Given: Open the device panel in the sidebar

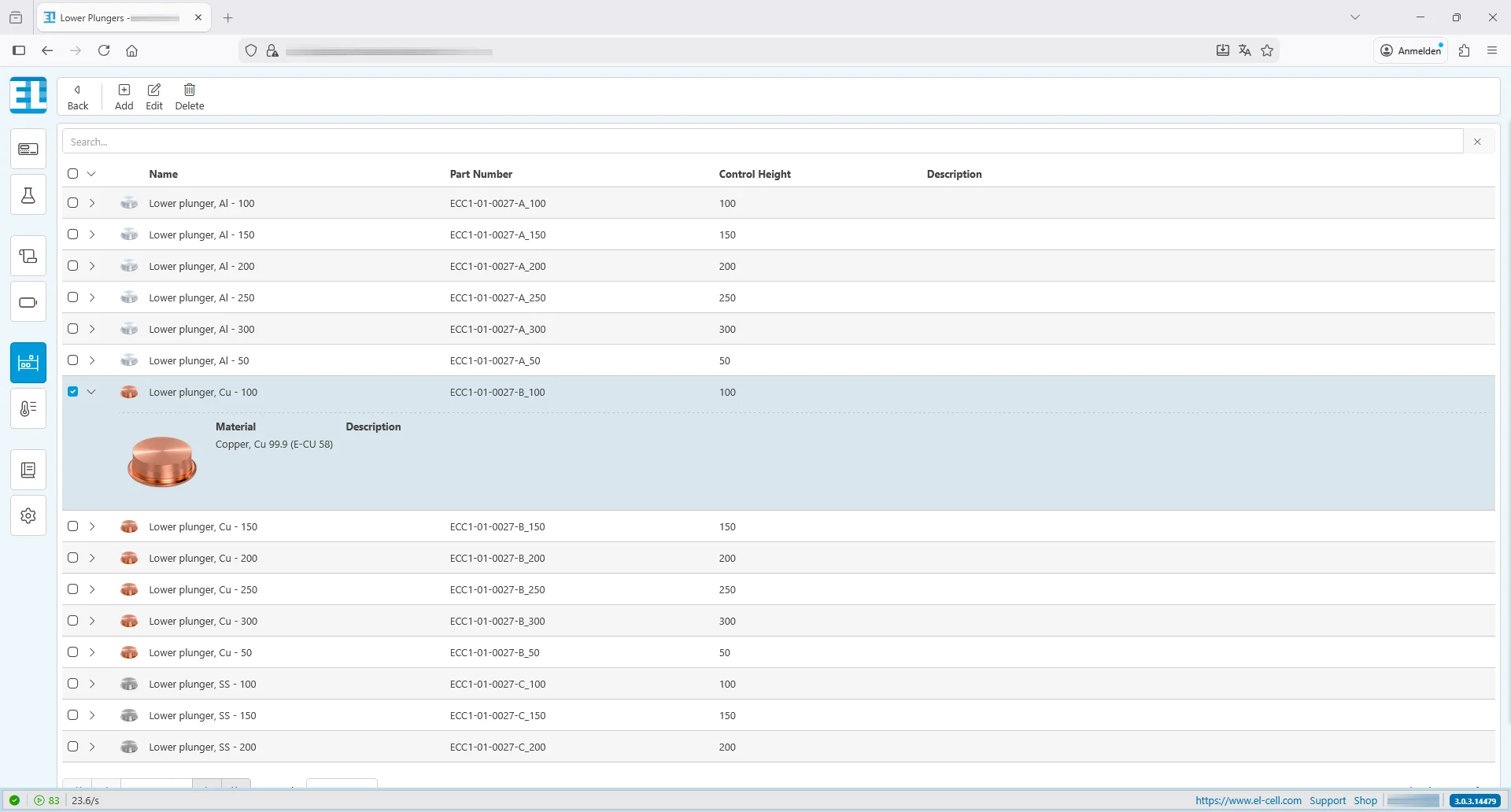Looking at the screenshot, I should tap(28, 148).
